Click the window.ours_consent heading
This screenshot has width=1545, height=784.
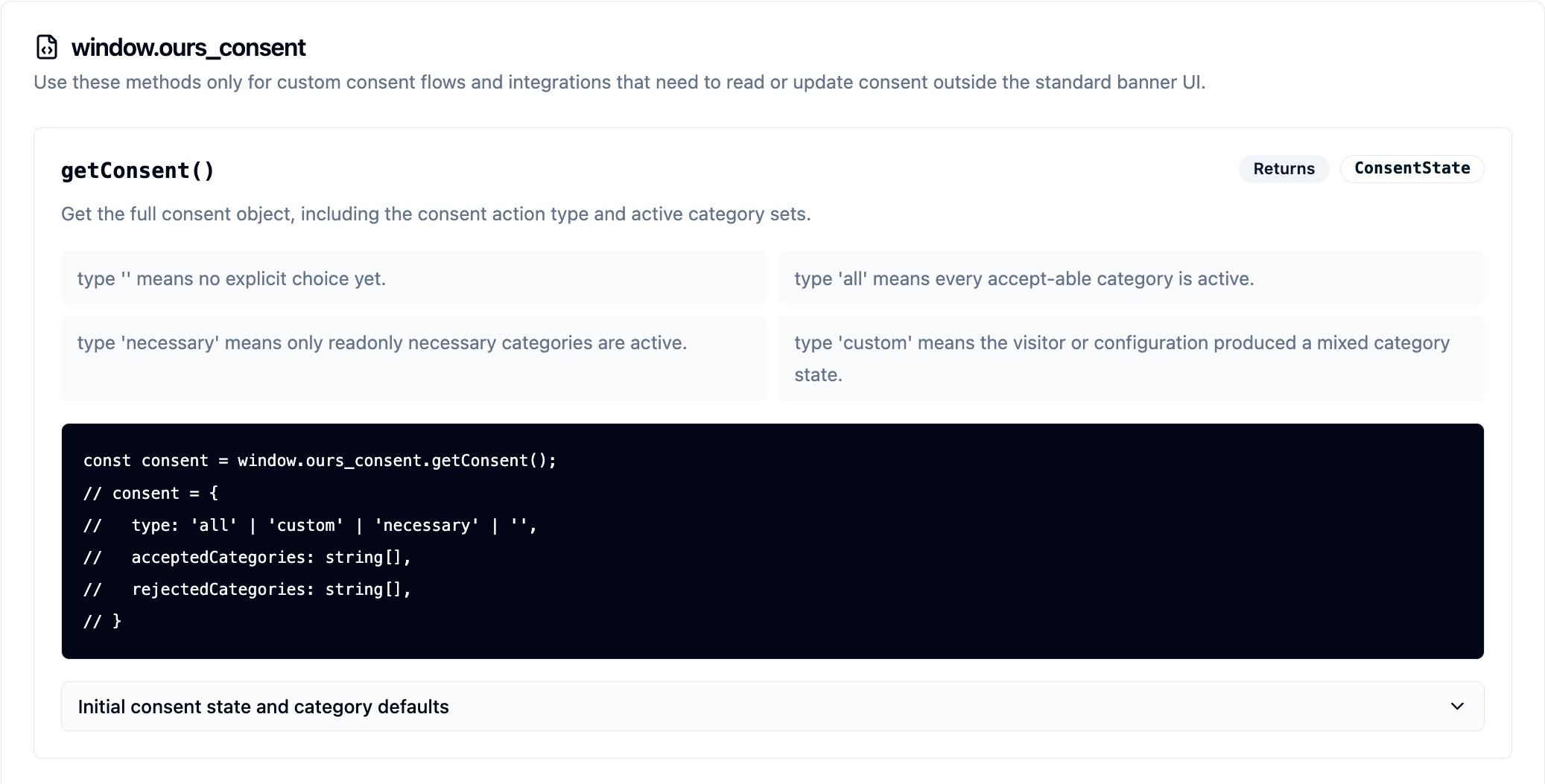pyautogui.click(x=188, y=48)
